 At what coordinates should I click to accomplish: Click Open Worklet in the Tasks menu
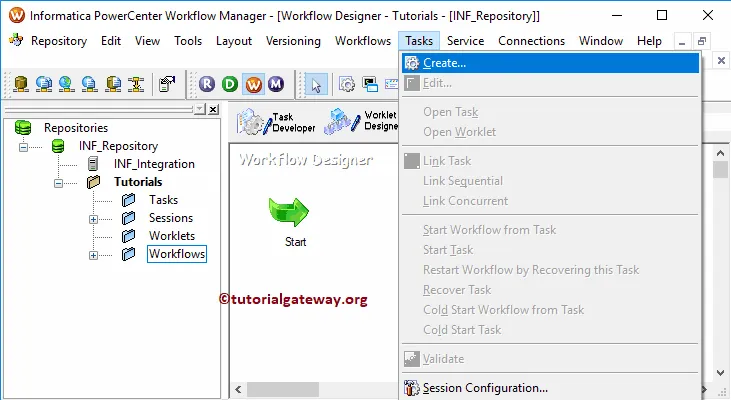pos(551,132)
